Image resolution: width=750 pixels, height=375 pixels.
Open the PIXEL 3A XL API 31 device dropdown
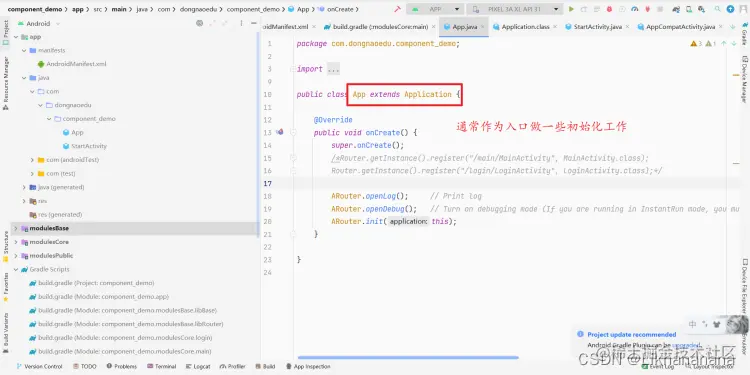[x=515, y=9]
